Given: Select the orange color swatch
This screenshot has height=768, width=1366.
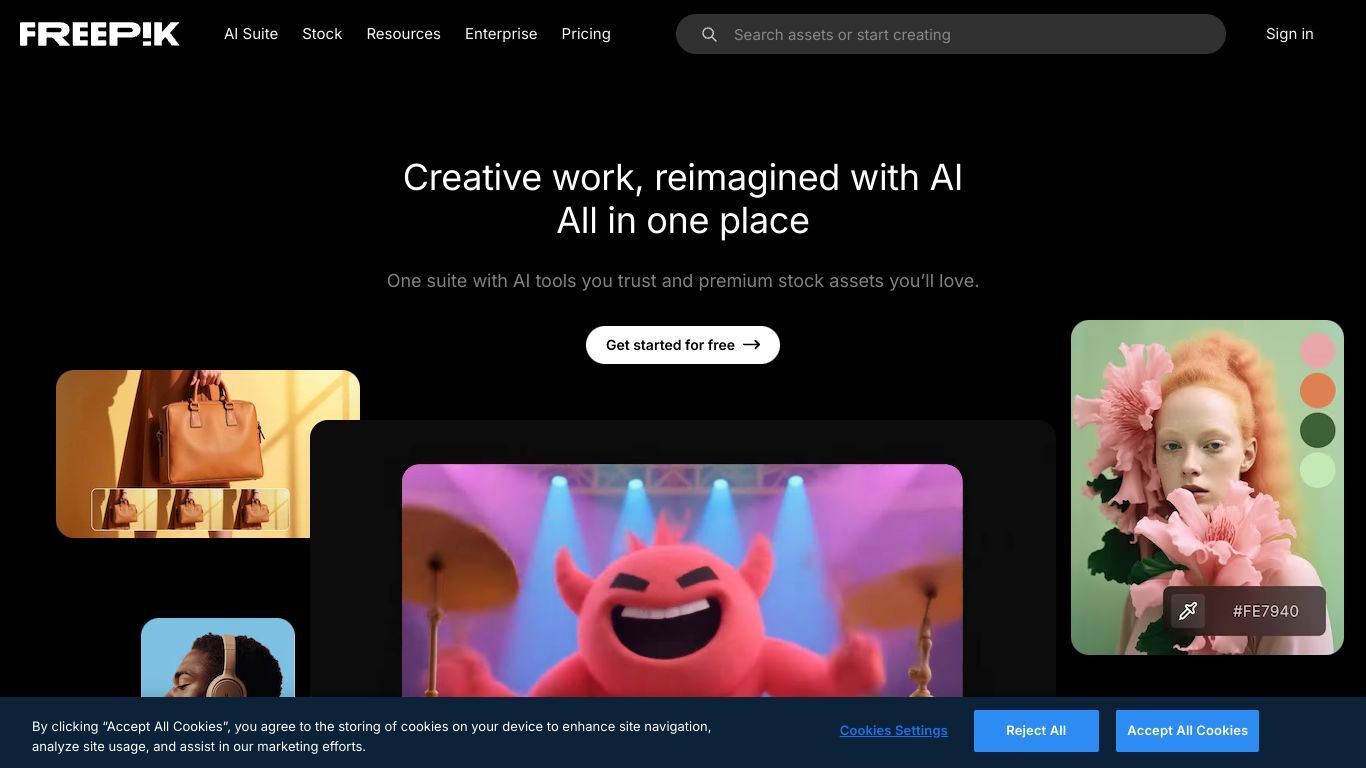Looking at the screenshot, I should (x=1317, y=390).
